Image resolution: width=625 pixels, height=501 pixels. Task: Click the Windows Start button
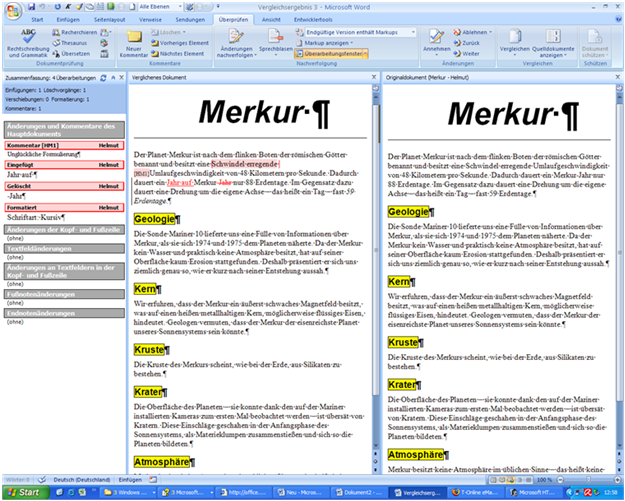[x=24, y=492]
